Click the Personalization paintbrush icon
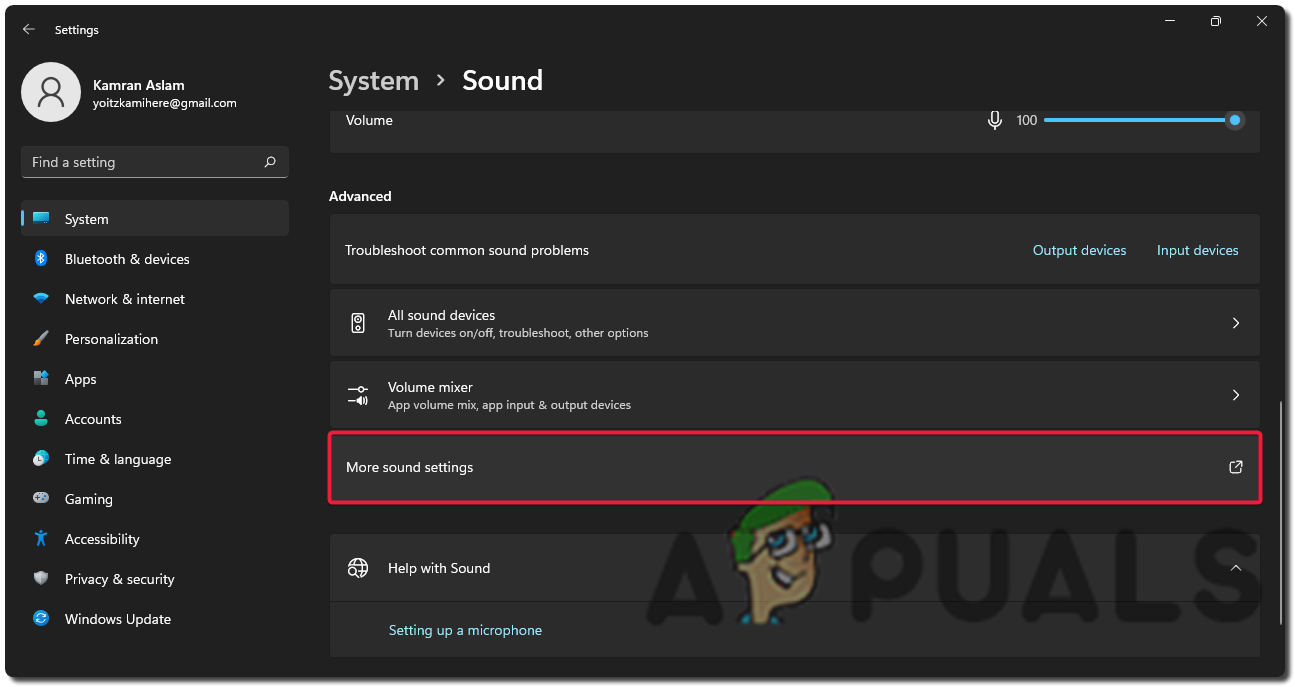Screen dimensions: 1295x687 click(41, 339)
